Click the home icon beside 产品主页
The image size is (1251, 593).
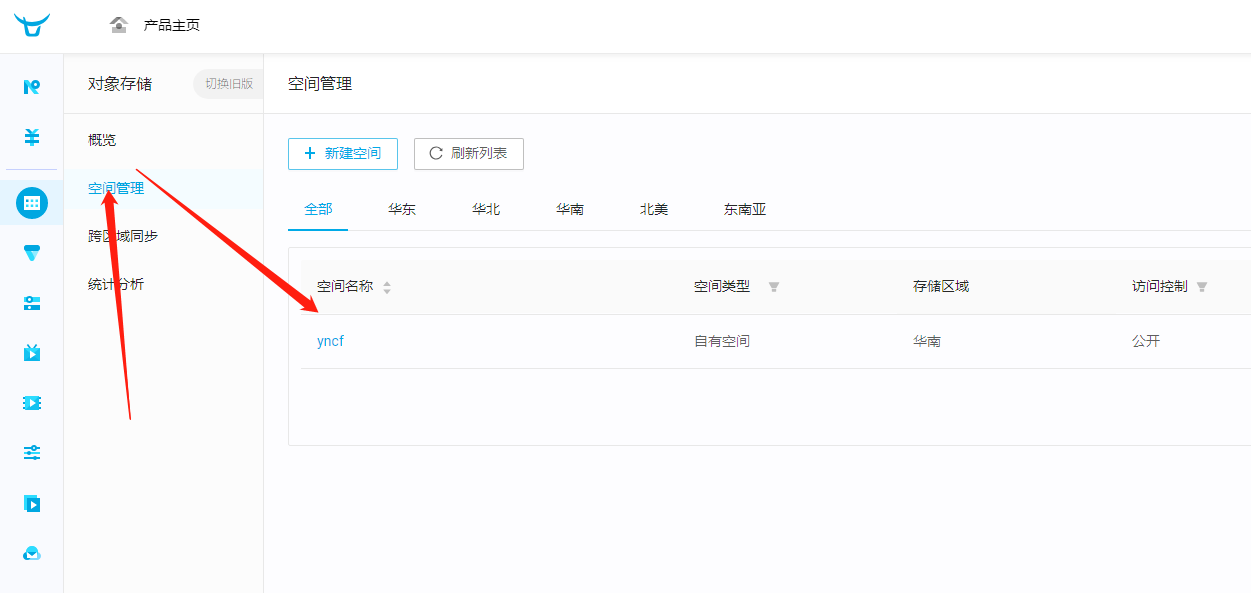click(119, 25)
